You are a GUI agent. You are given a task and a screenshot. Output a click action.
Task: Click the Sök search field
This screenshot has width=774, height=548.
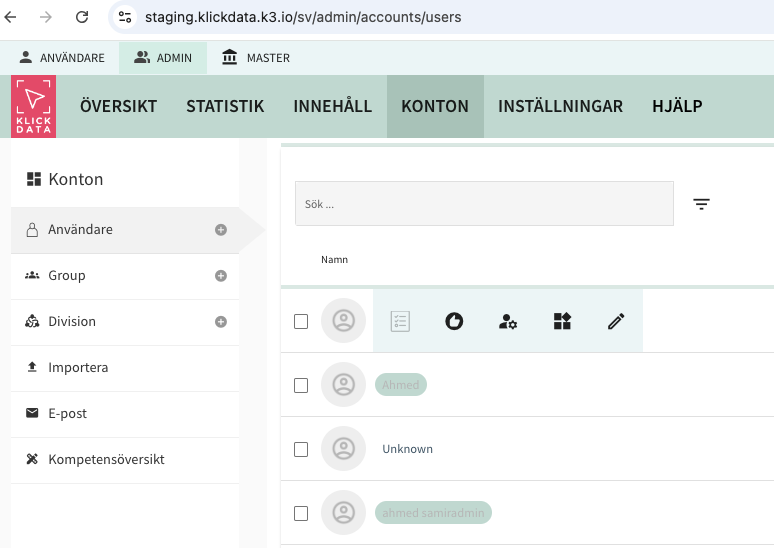[484, 204]
